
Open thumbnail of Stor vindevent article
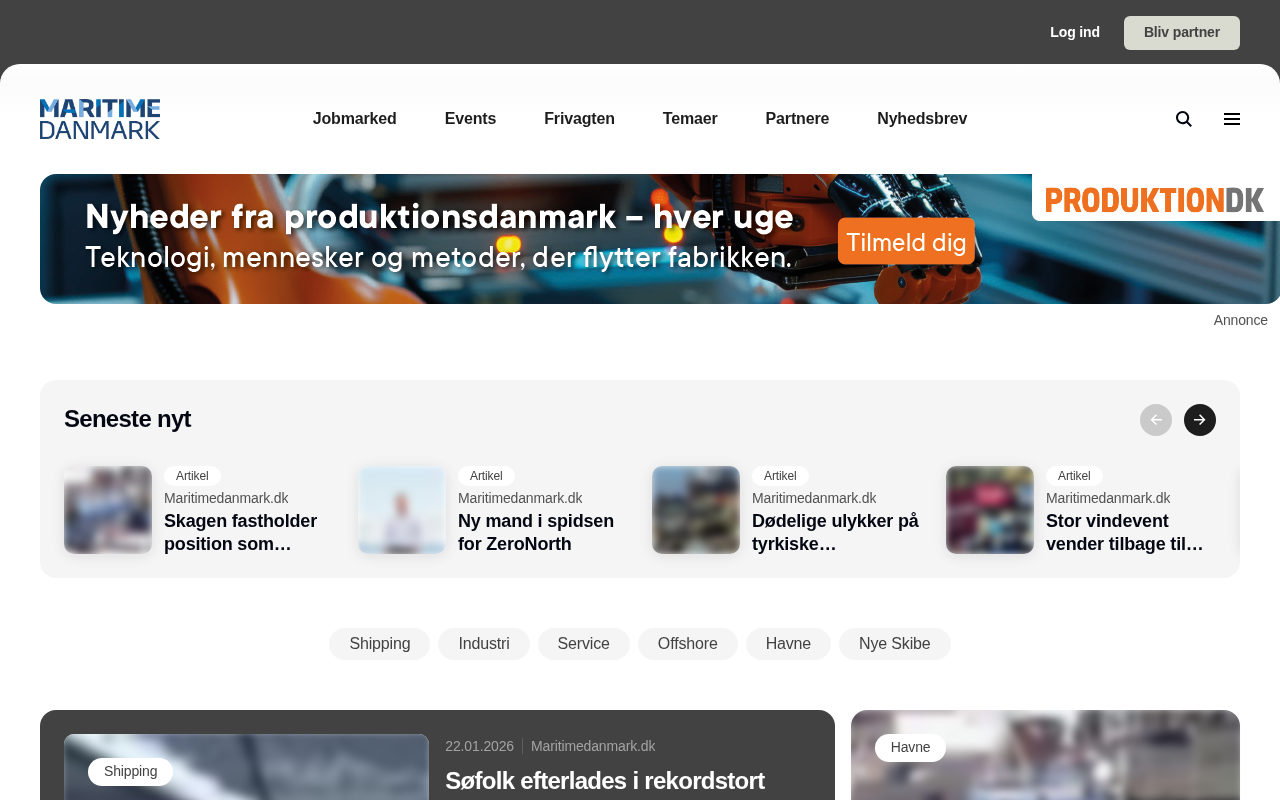990,510
